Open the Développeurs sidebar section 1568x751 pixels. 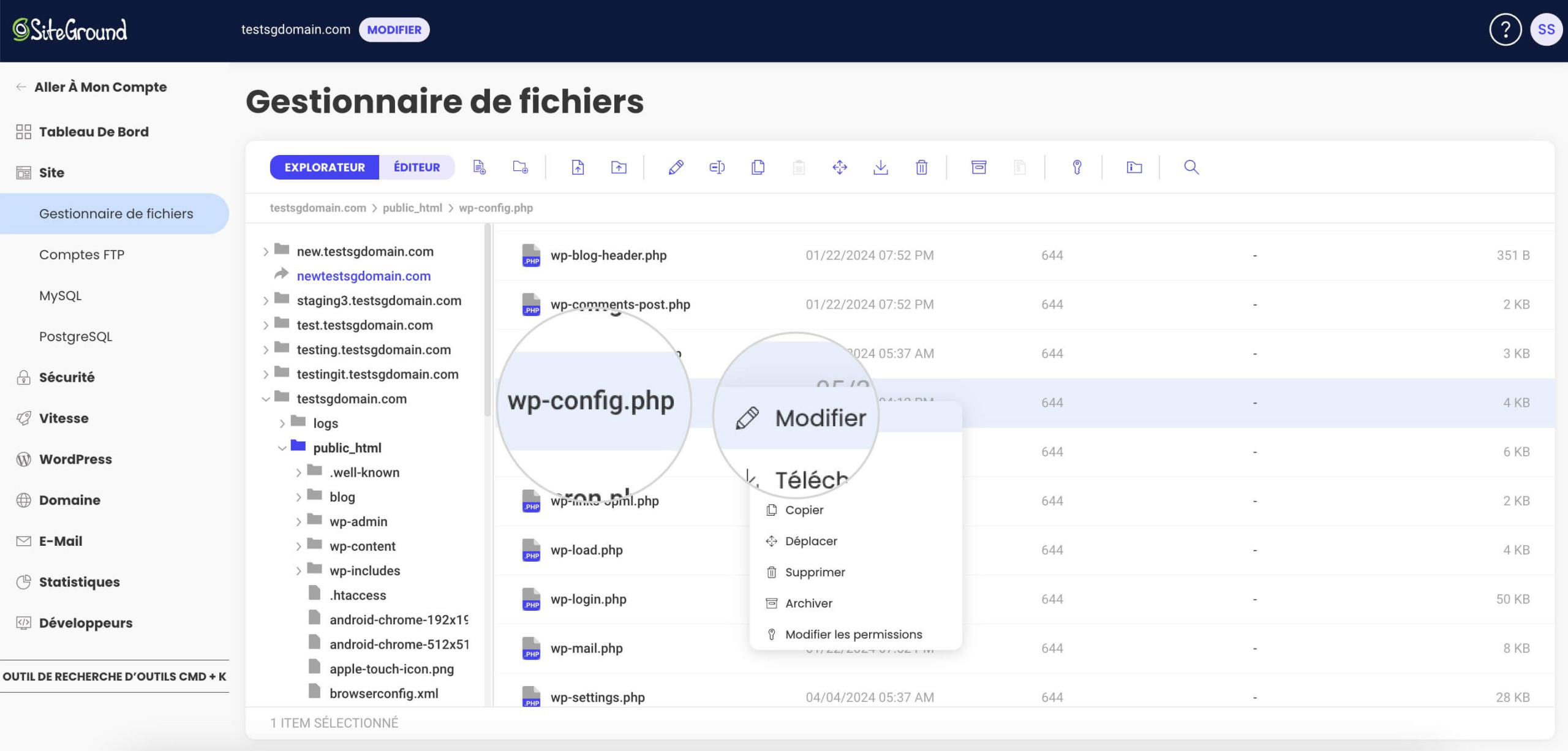pyautogui.click(x=86, y=623)
